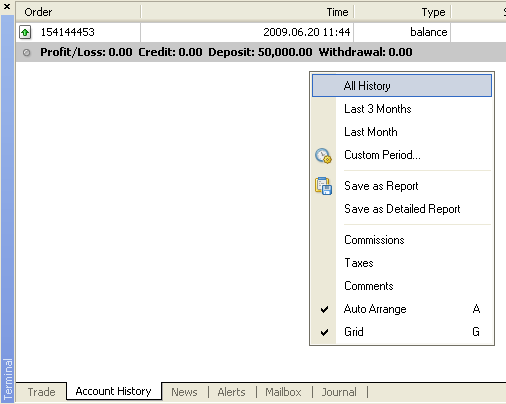
Task: Click the grey circle summary icon
Action: (27, 52)
